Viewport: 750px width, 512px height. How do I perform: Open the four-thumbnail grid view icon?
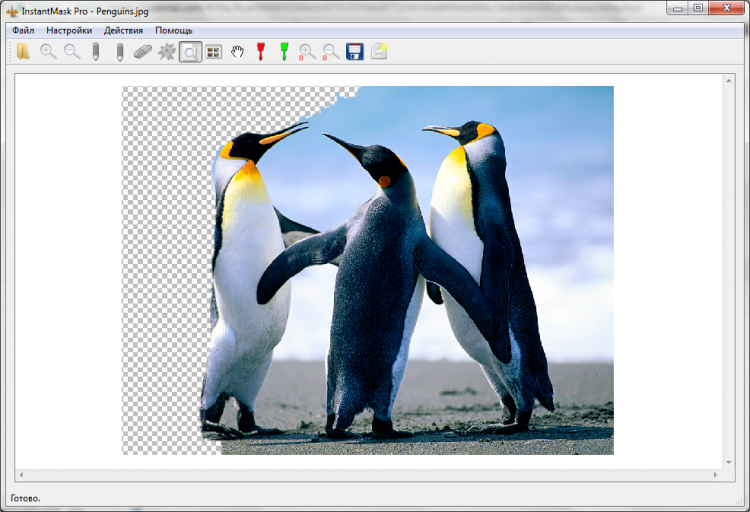213,52
